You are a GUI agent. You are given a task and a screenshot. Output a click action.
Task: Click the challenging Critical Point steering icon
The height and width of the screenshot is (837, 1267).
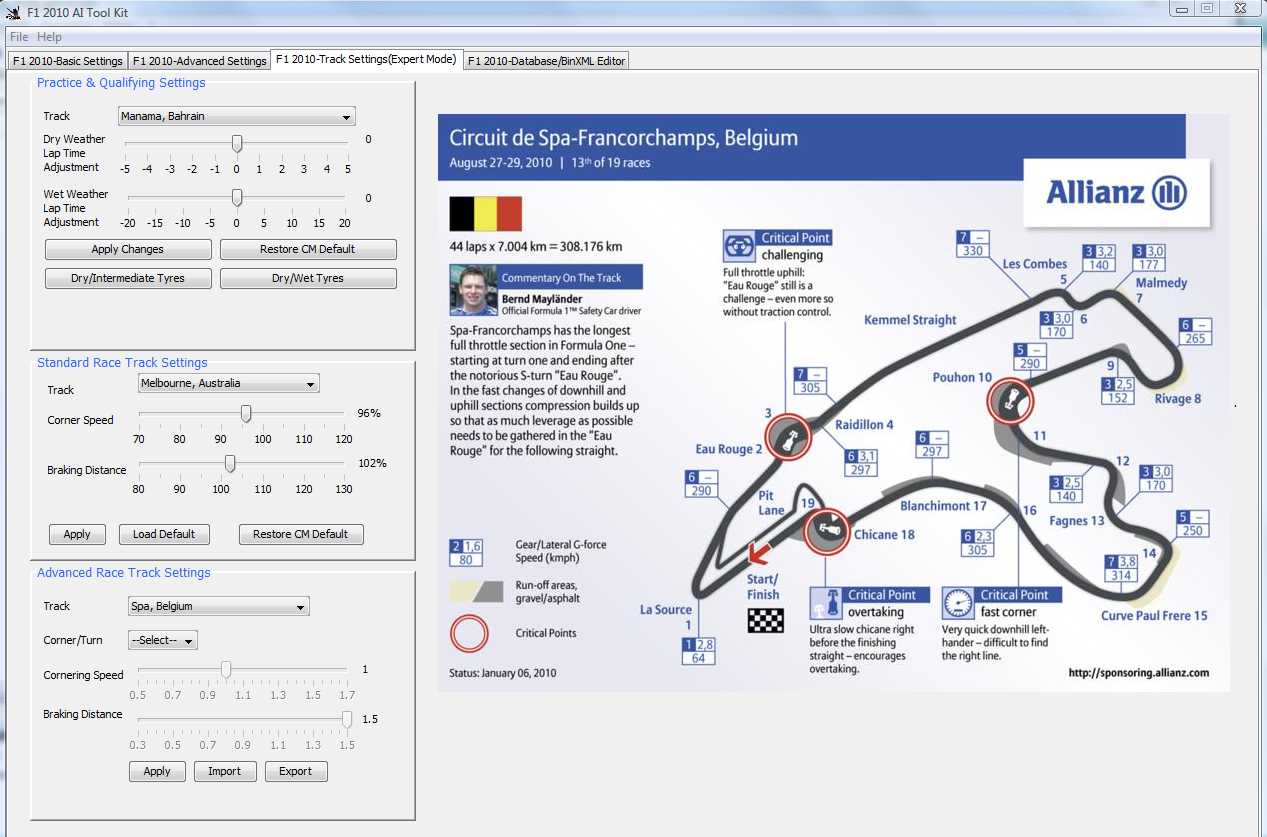tap(739, 246)
